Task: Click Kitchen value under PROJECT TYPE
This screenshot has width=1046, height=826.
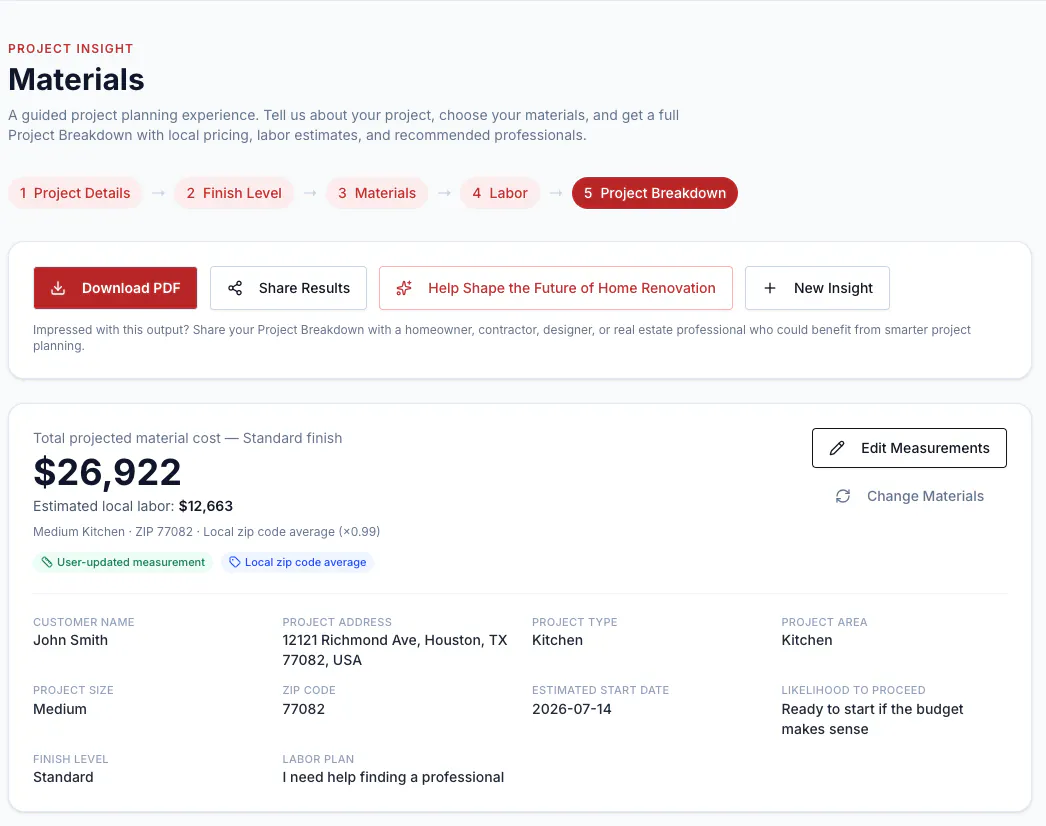Action: pos(558,641)
